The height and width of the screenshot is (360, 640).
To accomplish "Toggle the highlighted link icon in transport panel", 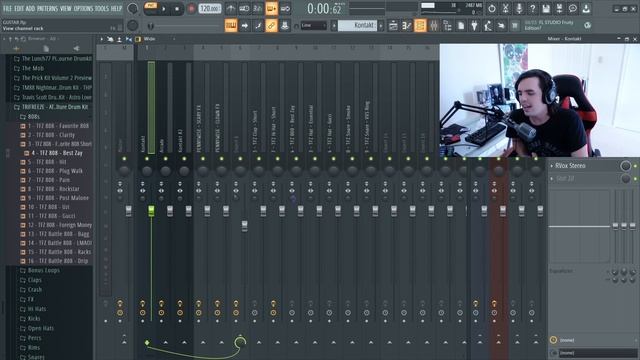I will pyautogui.click(x=271, y=25).
